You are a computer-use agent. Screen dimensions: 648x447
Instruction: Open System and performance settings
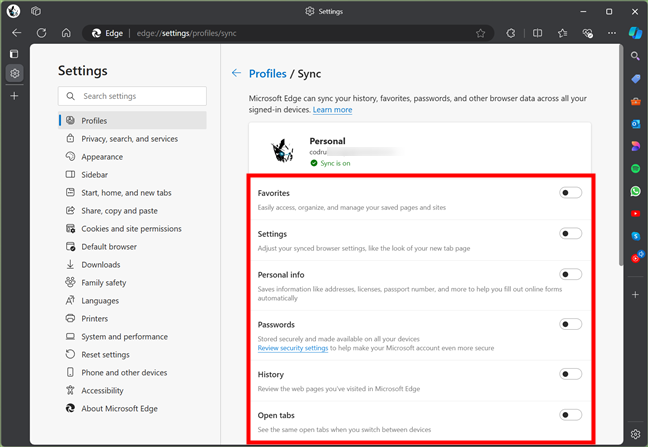132,336
